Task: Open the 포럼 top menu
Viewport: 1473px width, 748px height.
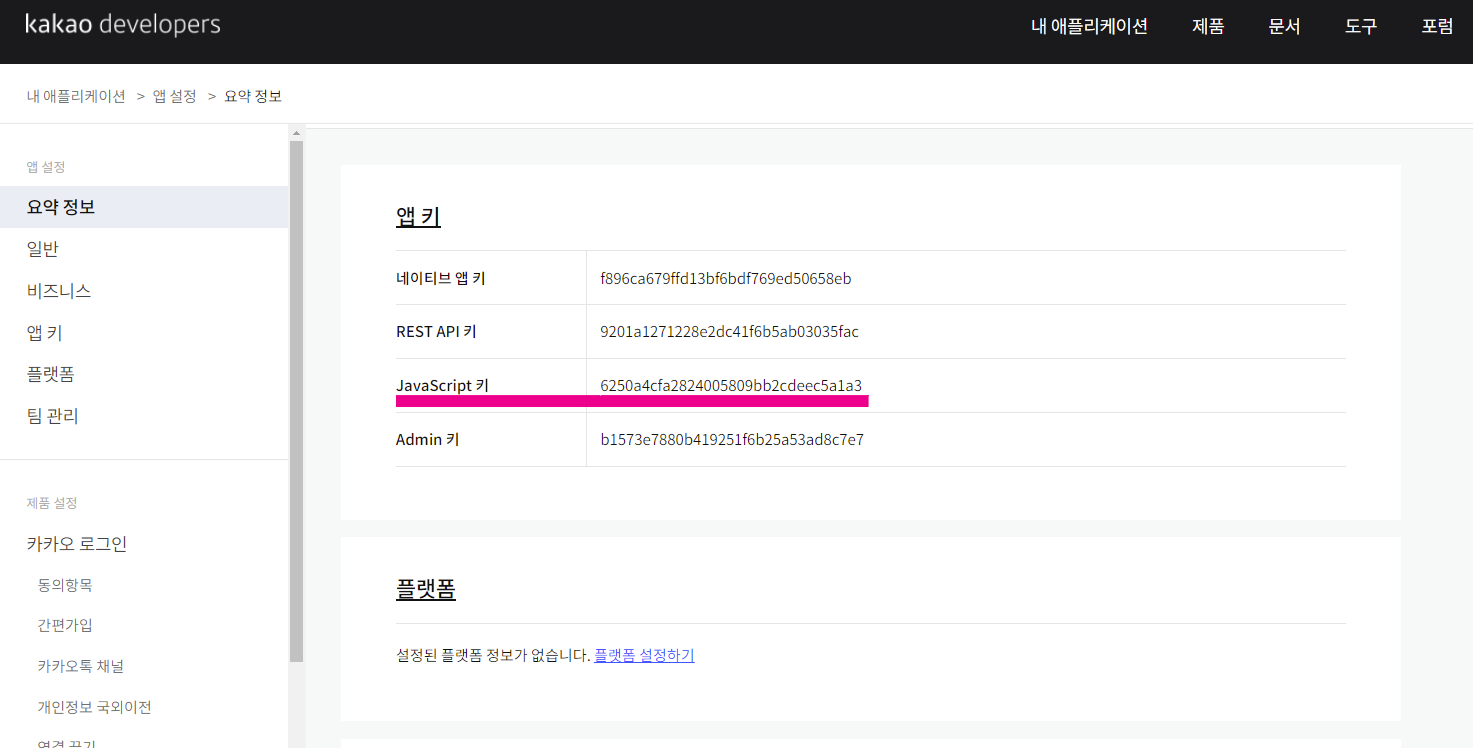Action: [1437, 27]
